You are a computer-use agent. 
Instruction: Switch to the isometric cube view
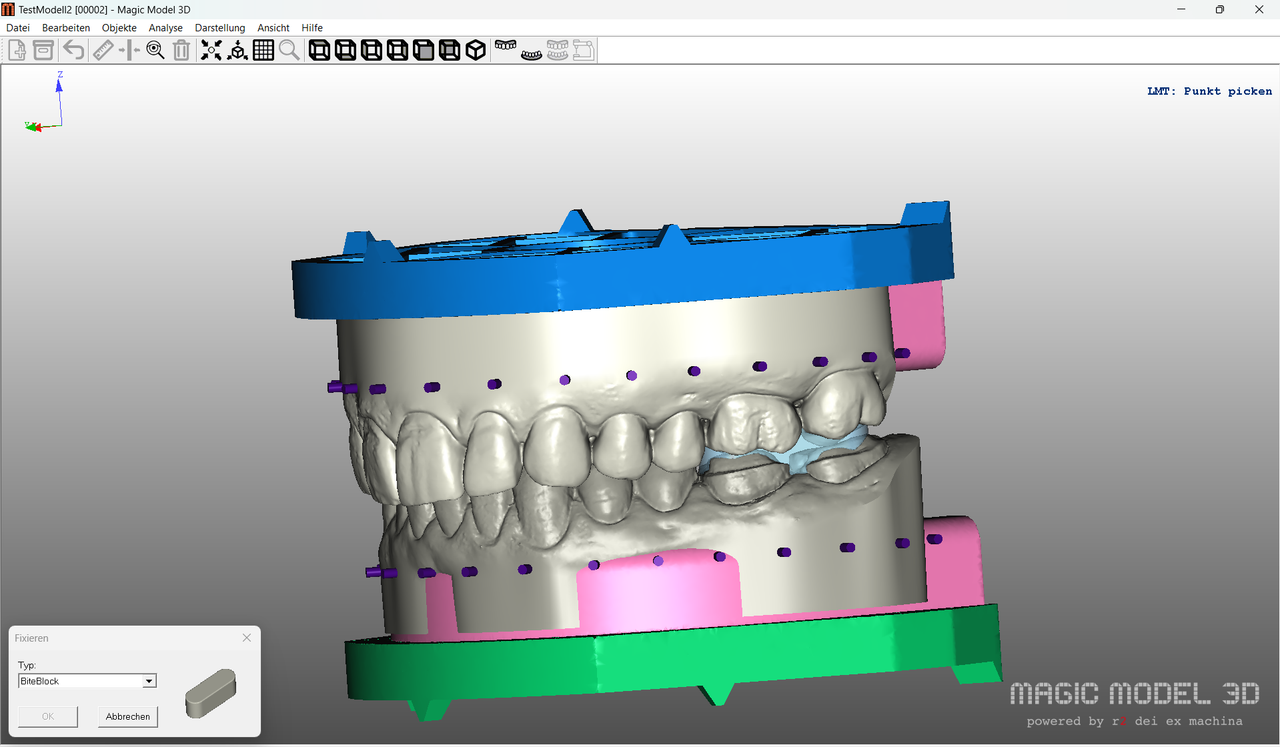click(x=476, y=50)
